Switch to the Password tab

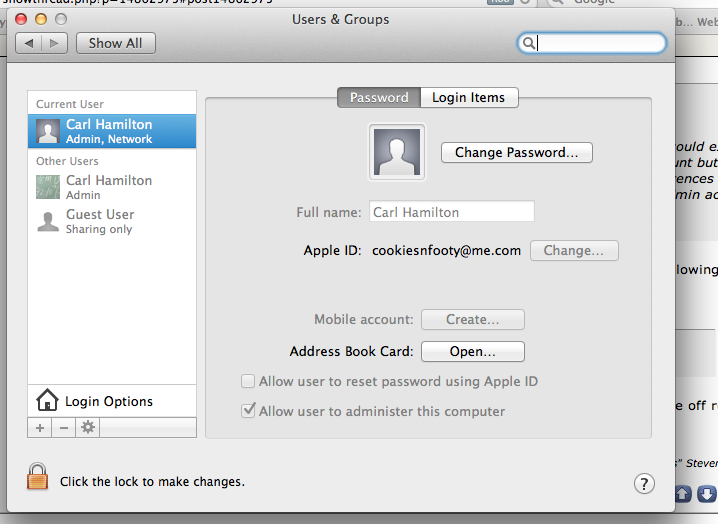click(x=379, y=98)
